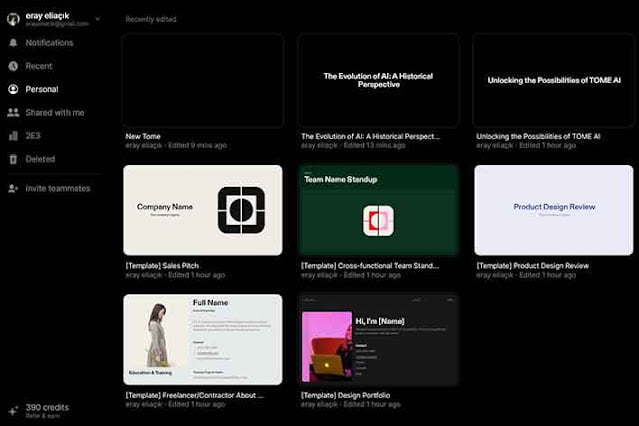Open the Design Portfolio template thumbnail

tap(379, 340)
